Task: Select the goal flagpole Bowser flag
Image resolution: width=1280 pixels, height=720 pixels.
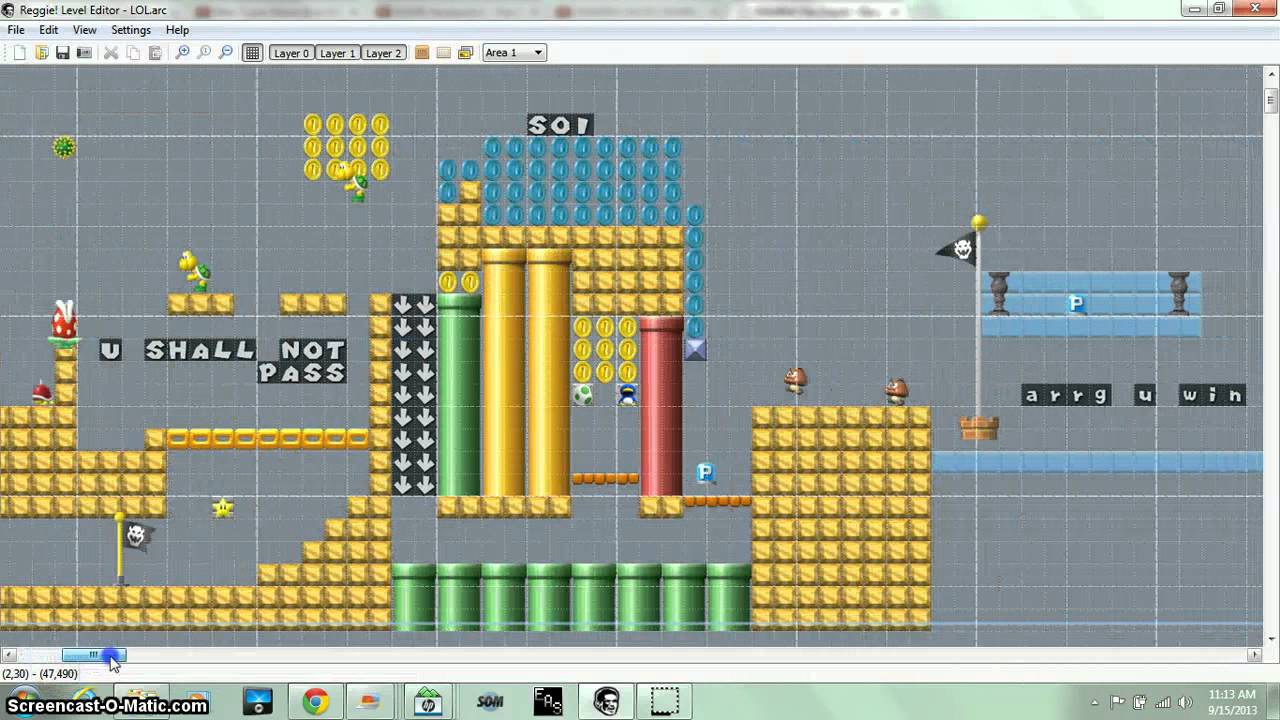Action: (x=958, y=248)
